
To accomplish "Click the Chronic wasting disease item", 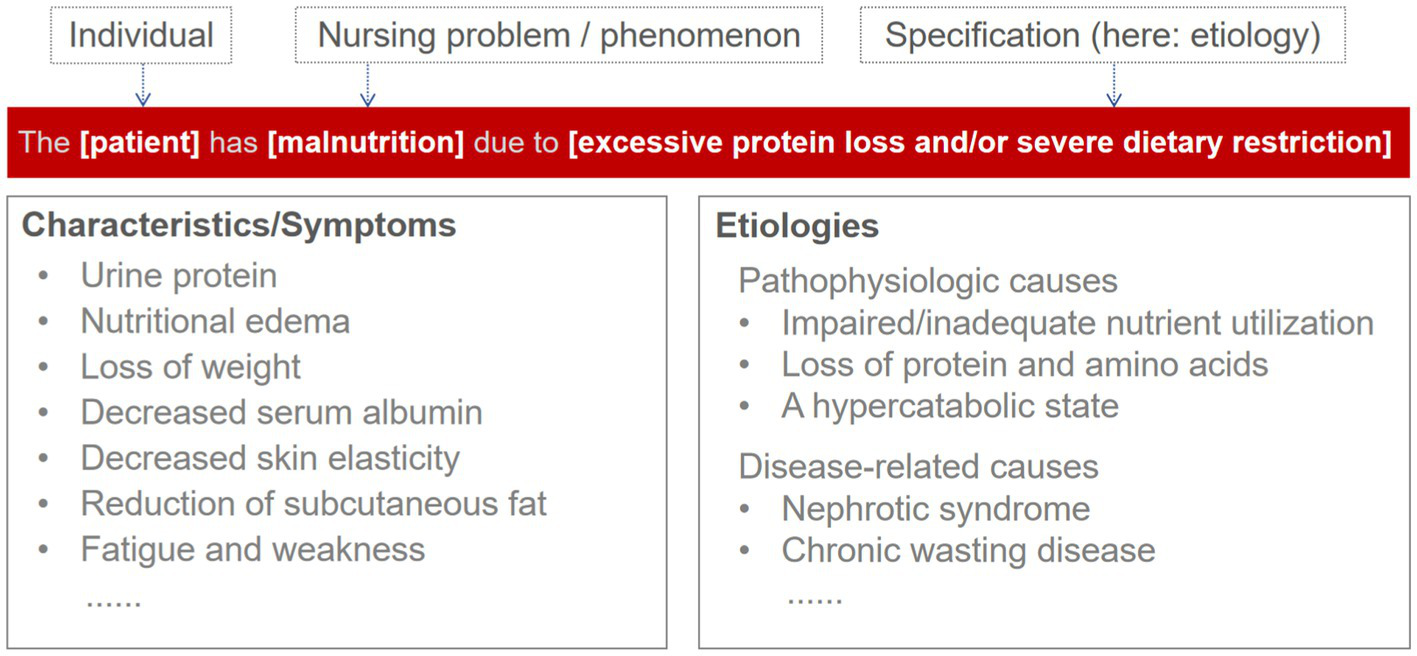I will click(968, 550).
